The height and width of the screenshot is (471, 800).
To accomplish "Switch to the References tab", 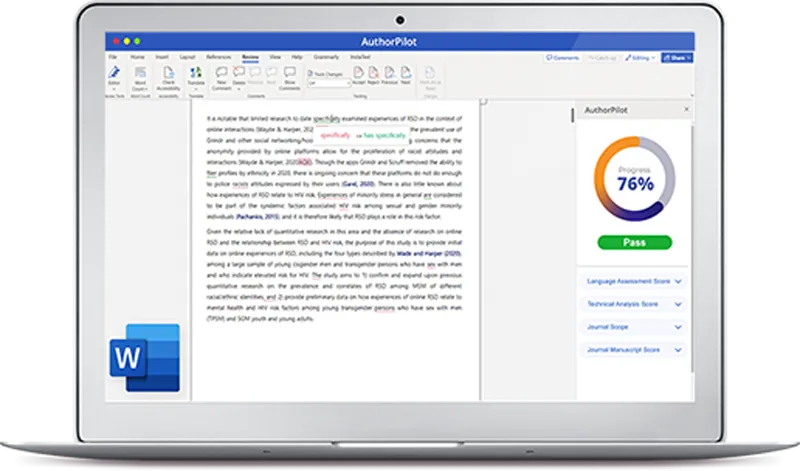I will (x=218, y=57).
